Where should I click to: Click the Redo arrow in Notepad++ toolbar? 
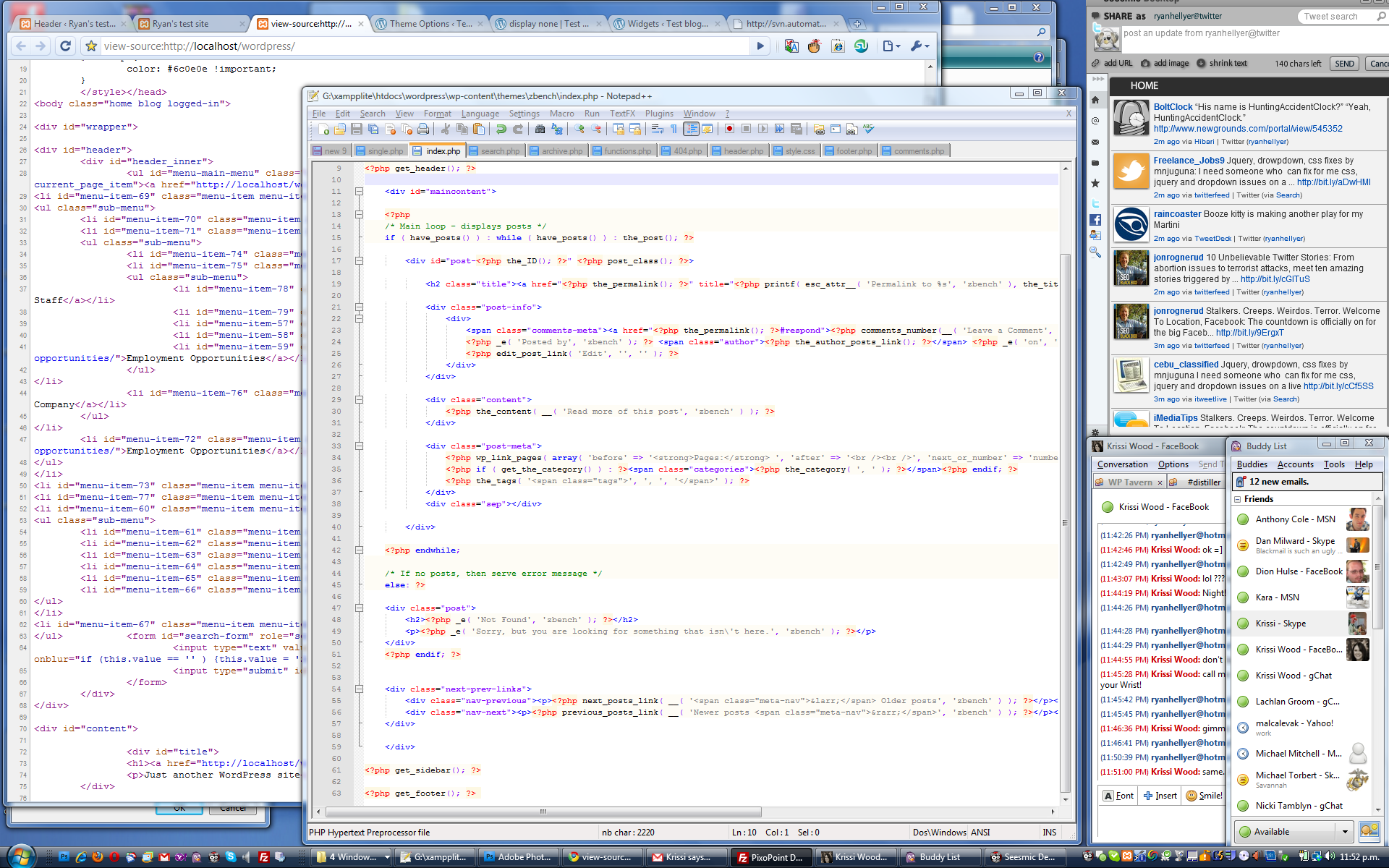click(518, 129)
